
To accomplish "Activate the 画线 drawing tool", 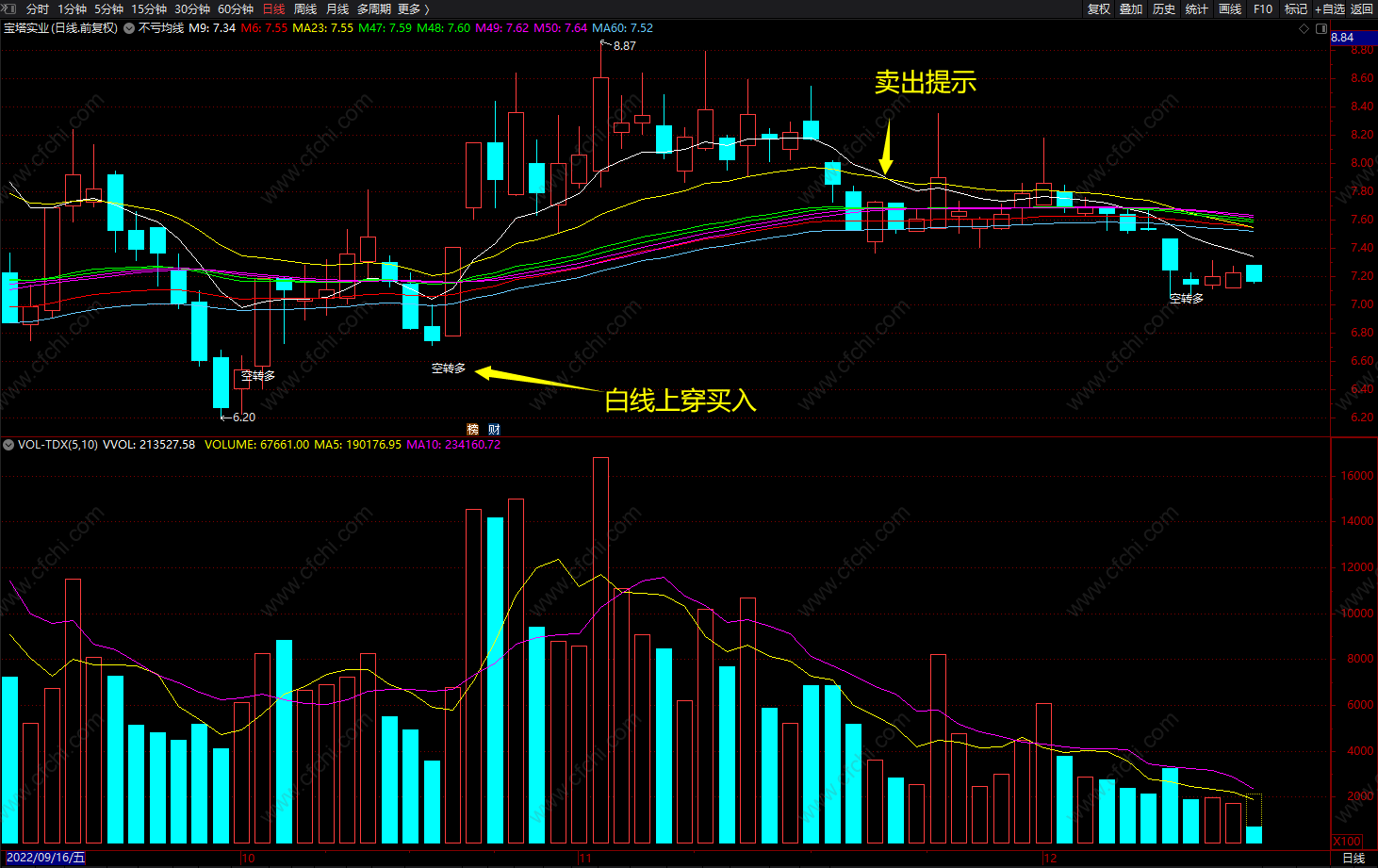I will (x=1230, y=8).
